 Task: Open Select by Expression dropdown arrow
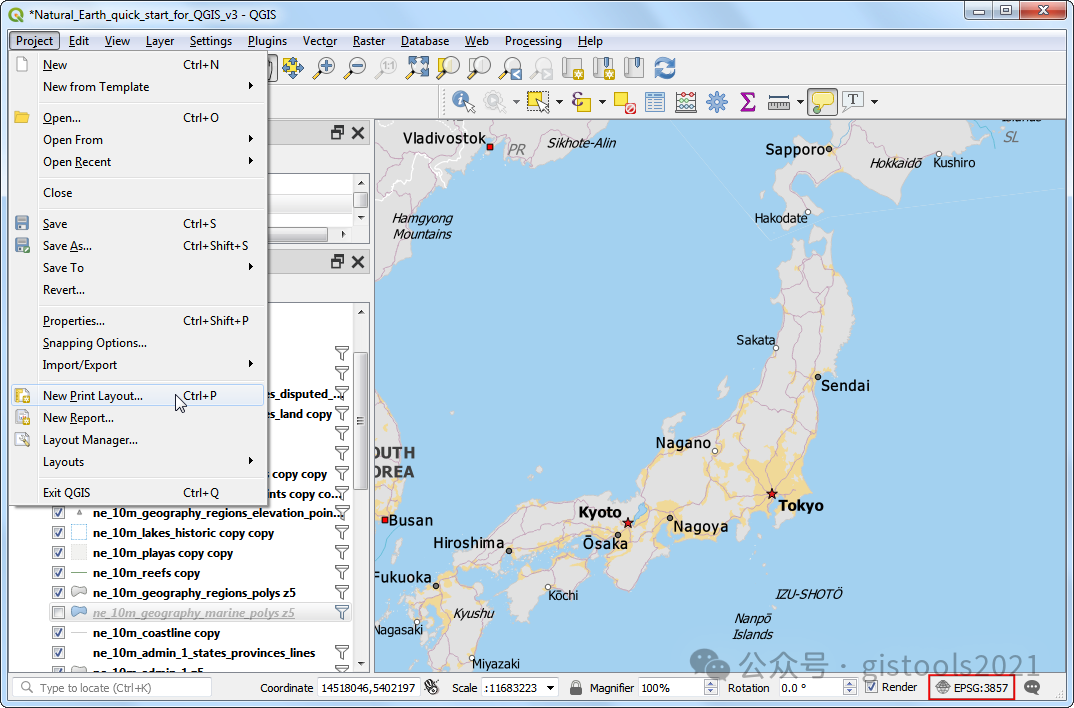click(602, 102)
